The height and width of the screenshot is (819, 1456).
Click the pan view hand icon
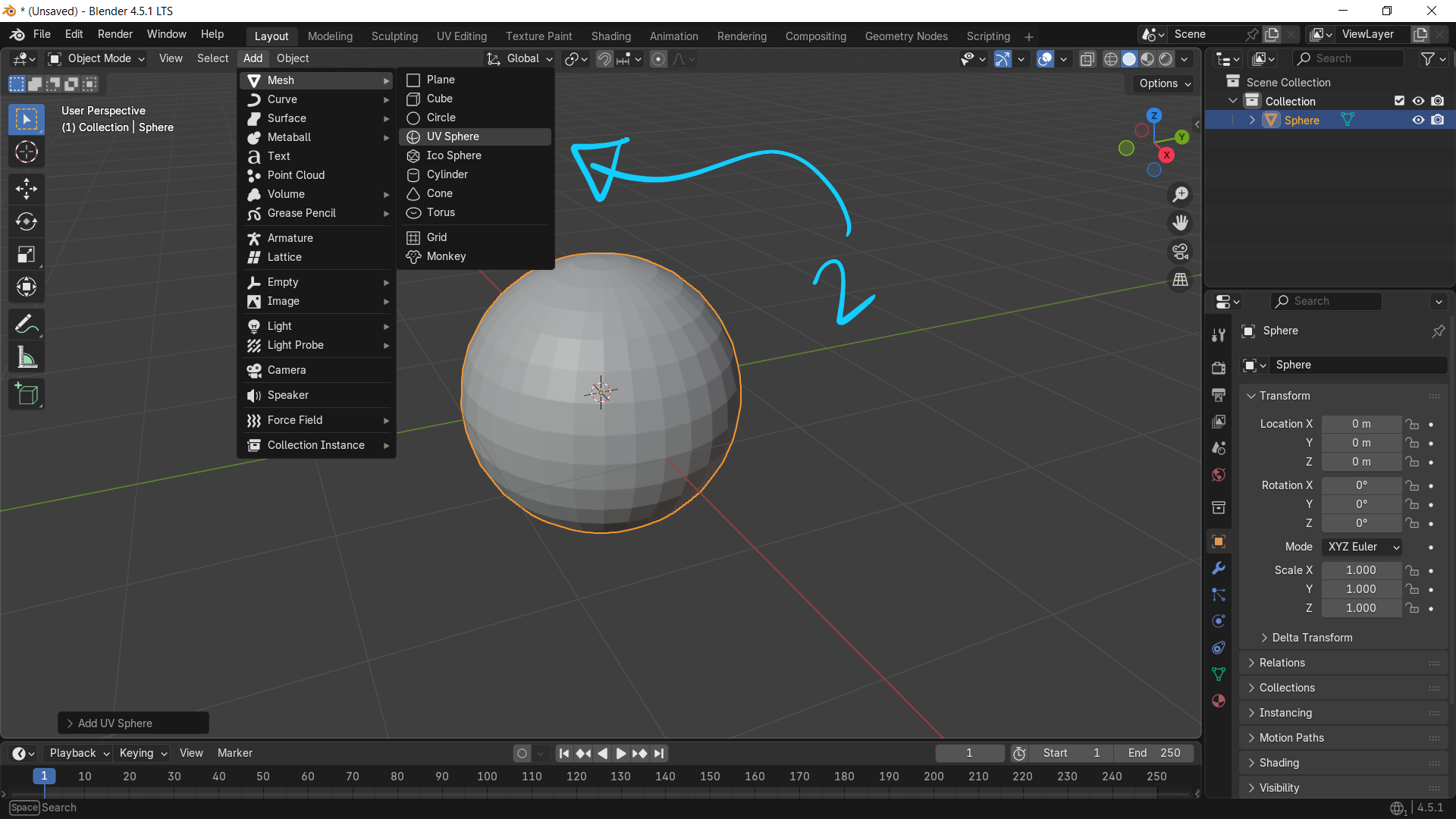[1180, 223]
